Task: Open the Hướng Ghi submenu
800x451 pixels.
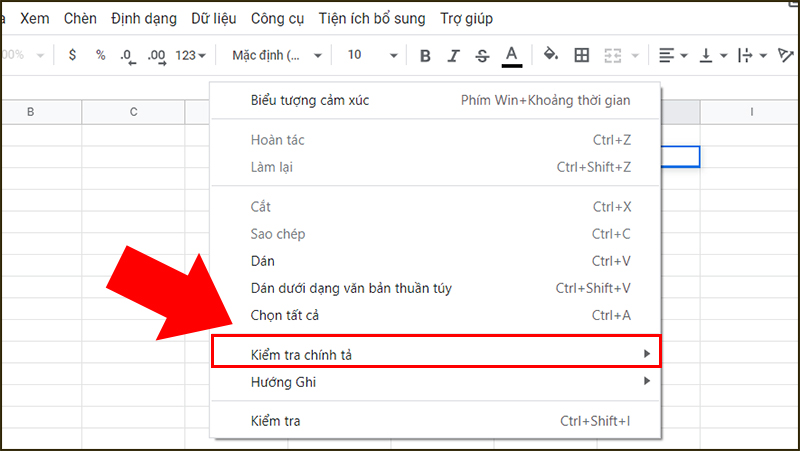Action: (436, 382)
